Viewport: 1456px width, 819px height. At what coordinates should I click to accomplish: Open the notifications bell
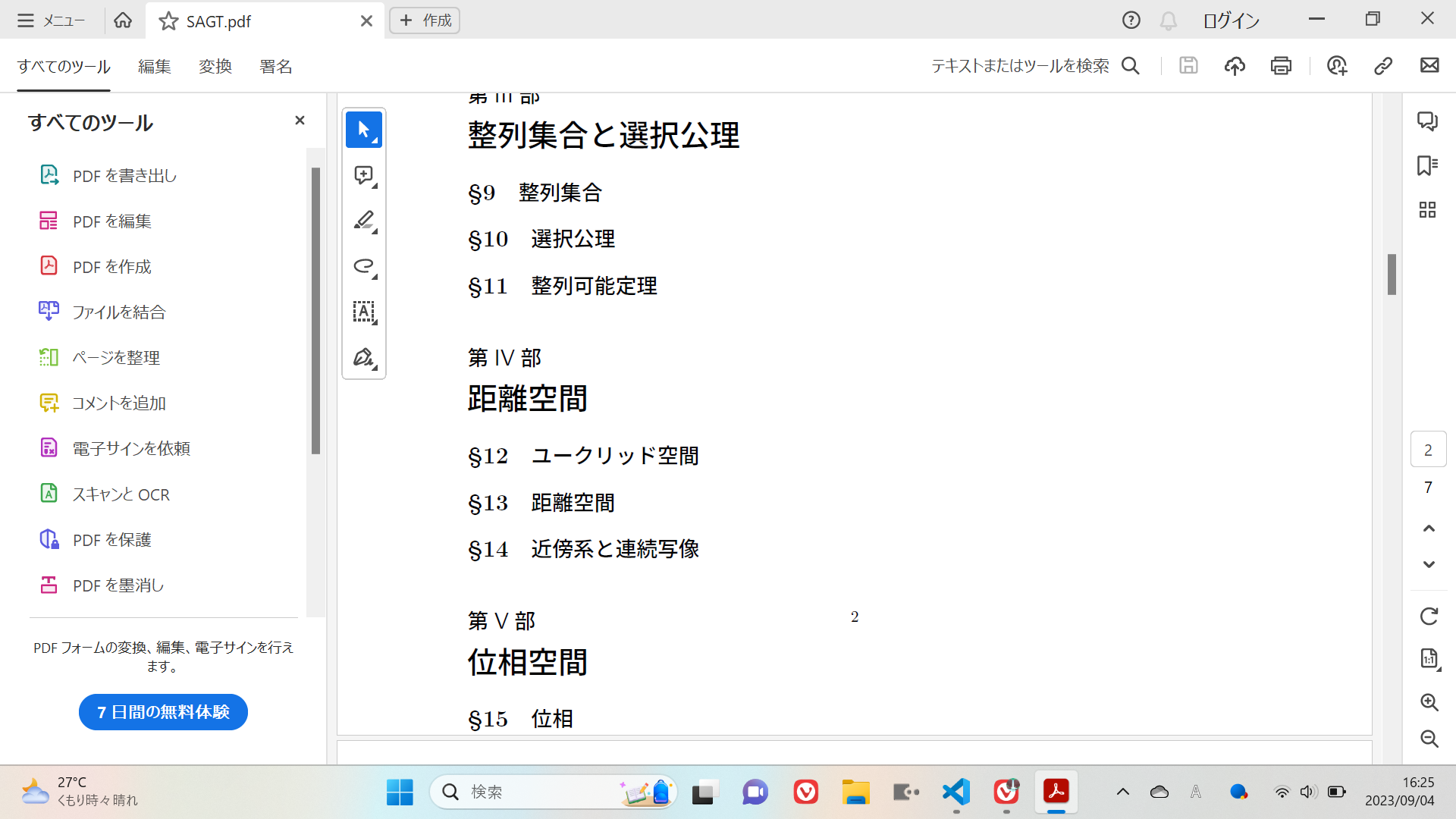coord(1169,20)
